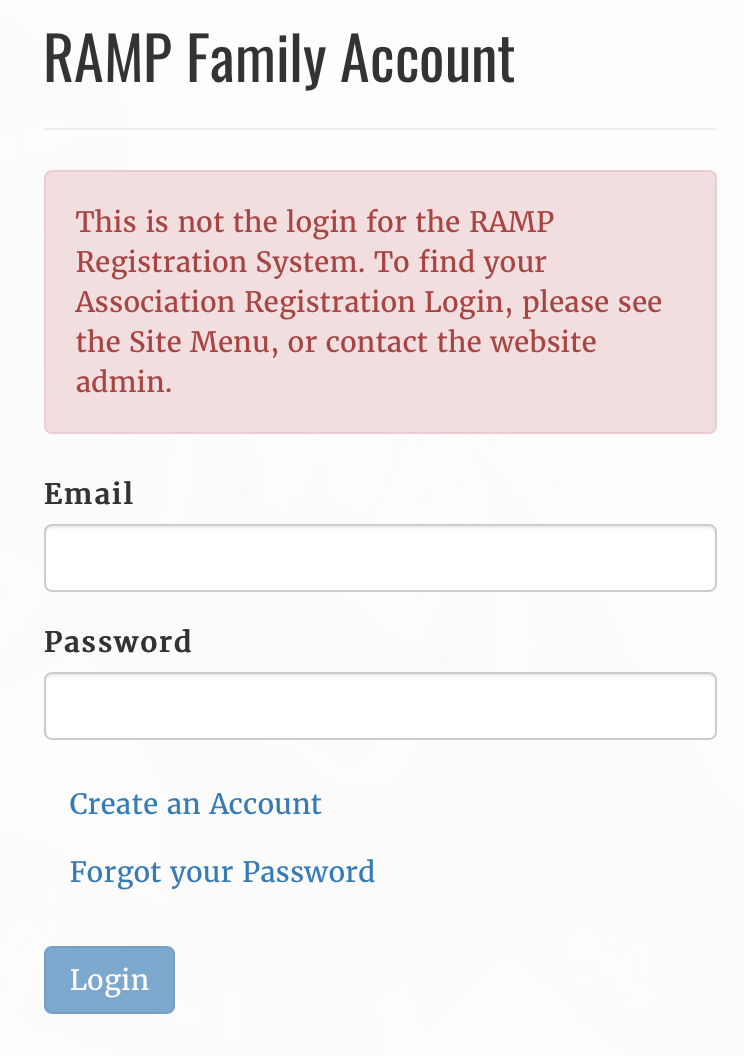The image size is (744, 1056).
Task: Click the Login button below the links
Action: click(109, 980)
